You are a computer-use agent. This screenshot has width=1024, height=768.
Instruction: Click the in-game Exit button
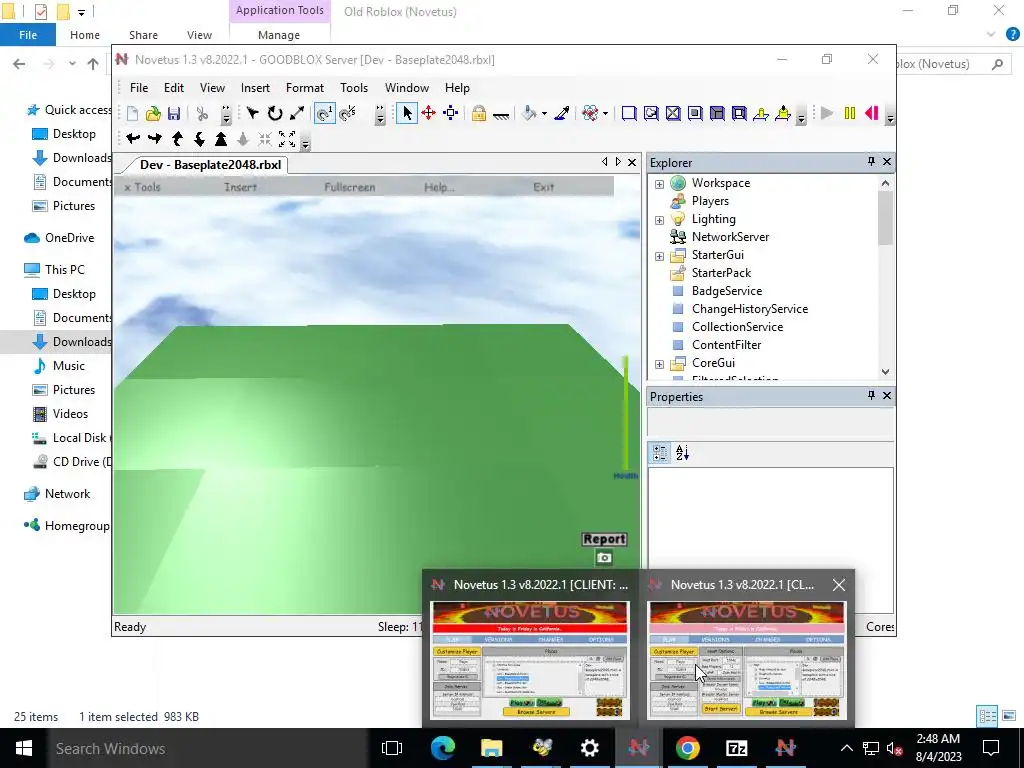coord(543,187)
